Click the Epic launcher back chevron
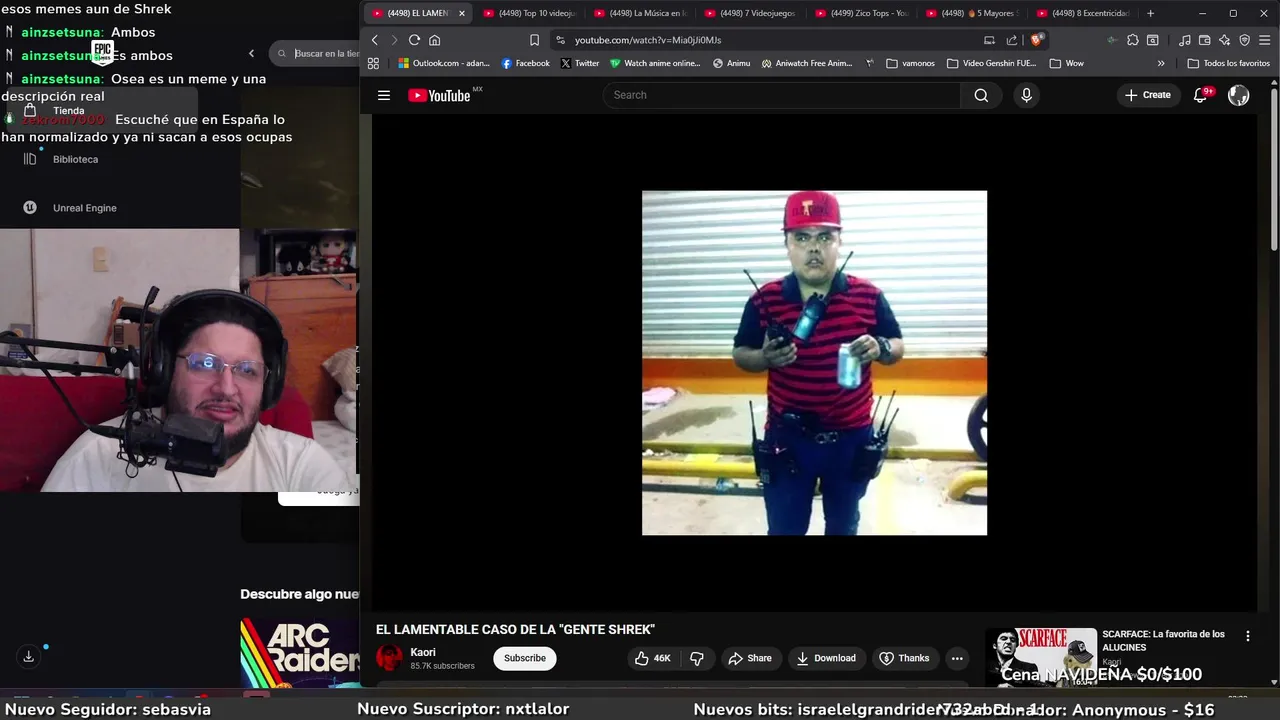The image size is (1280, 720). click(252, 53)
